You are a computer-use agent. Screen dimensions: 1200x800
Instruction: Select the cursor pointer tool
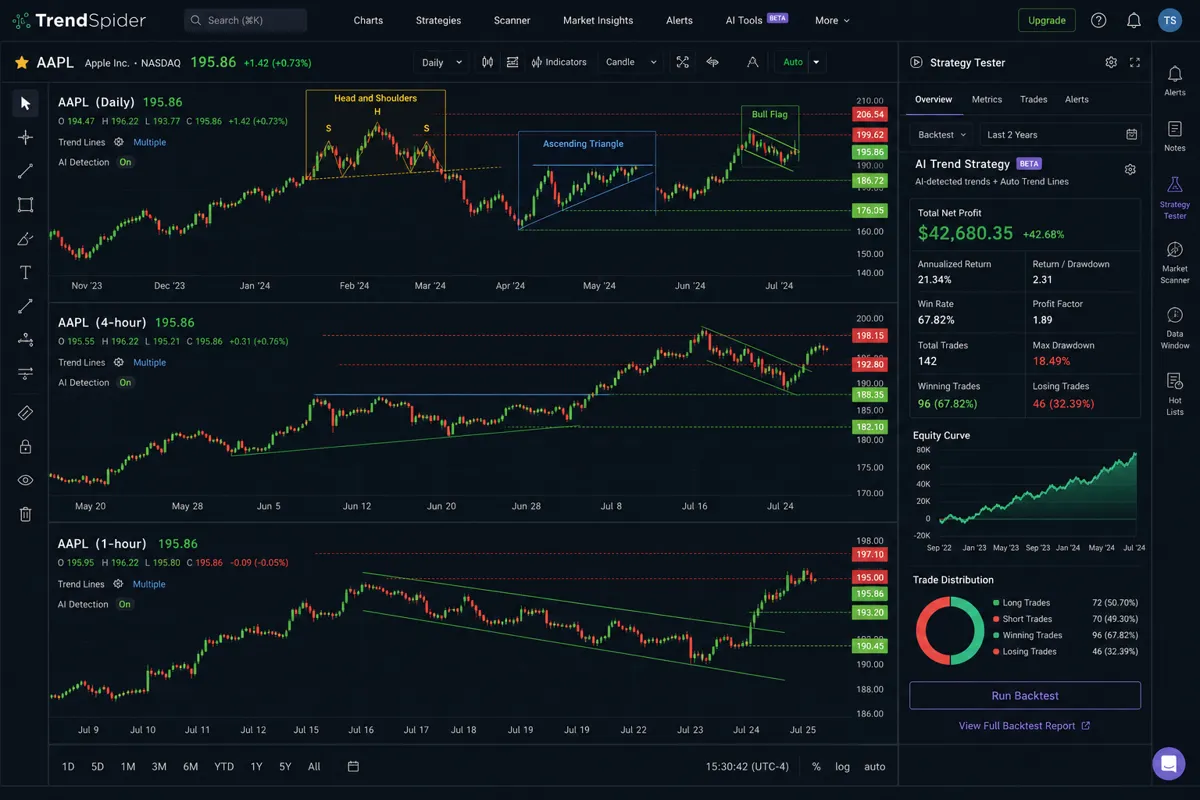coord(25,103)
